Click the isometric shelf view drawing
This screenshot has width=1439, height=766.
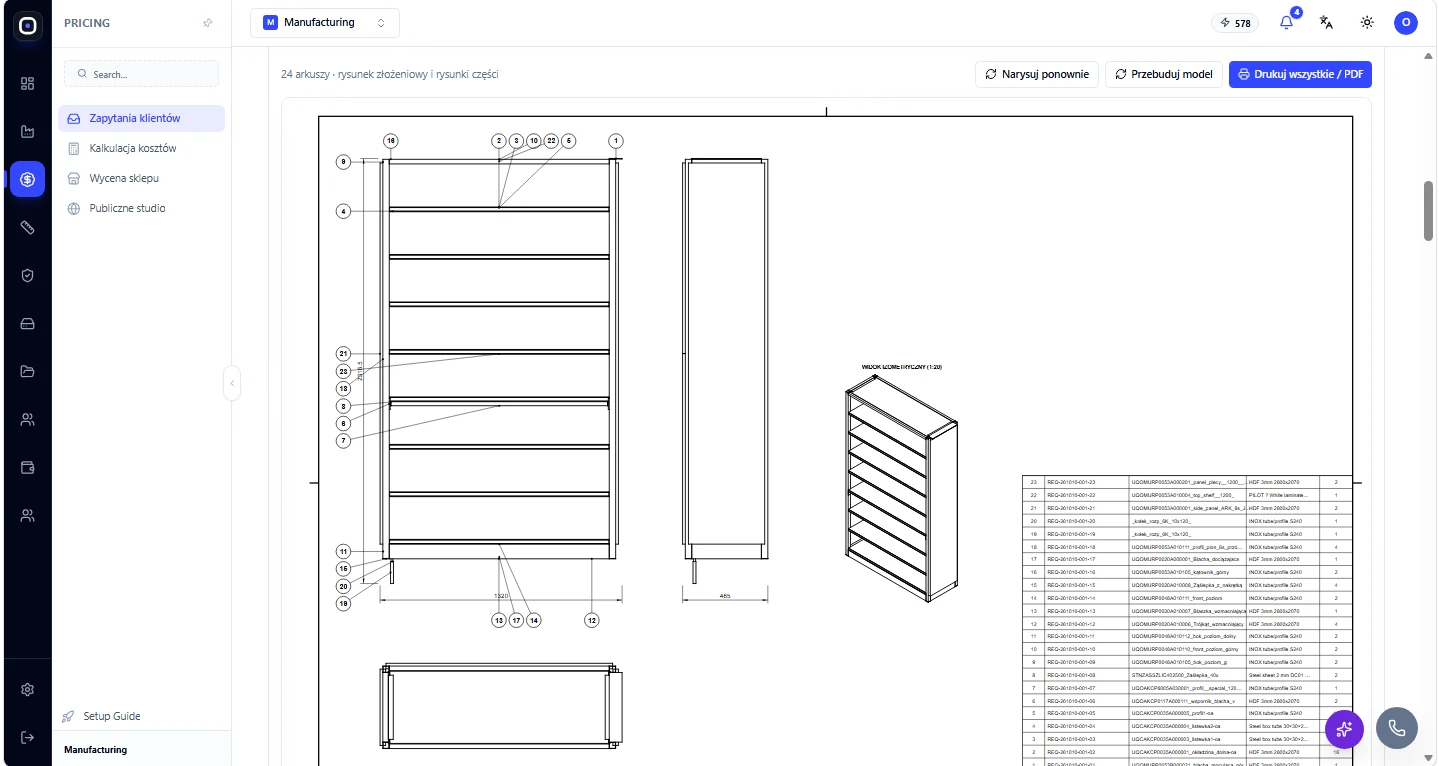pos(901,491)
